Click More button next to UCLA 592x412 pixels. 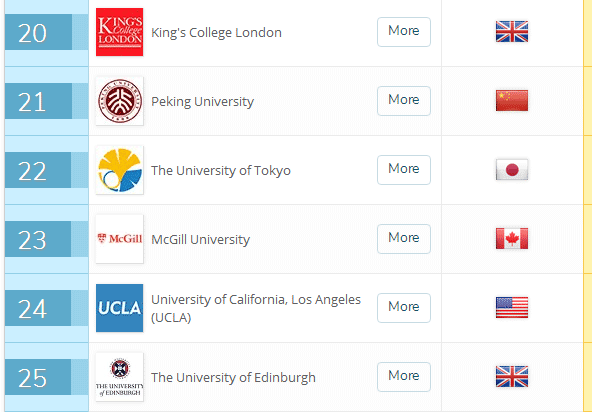[x=404, y=308]
